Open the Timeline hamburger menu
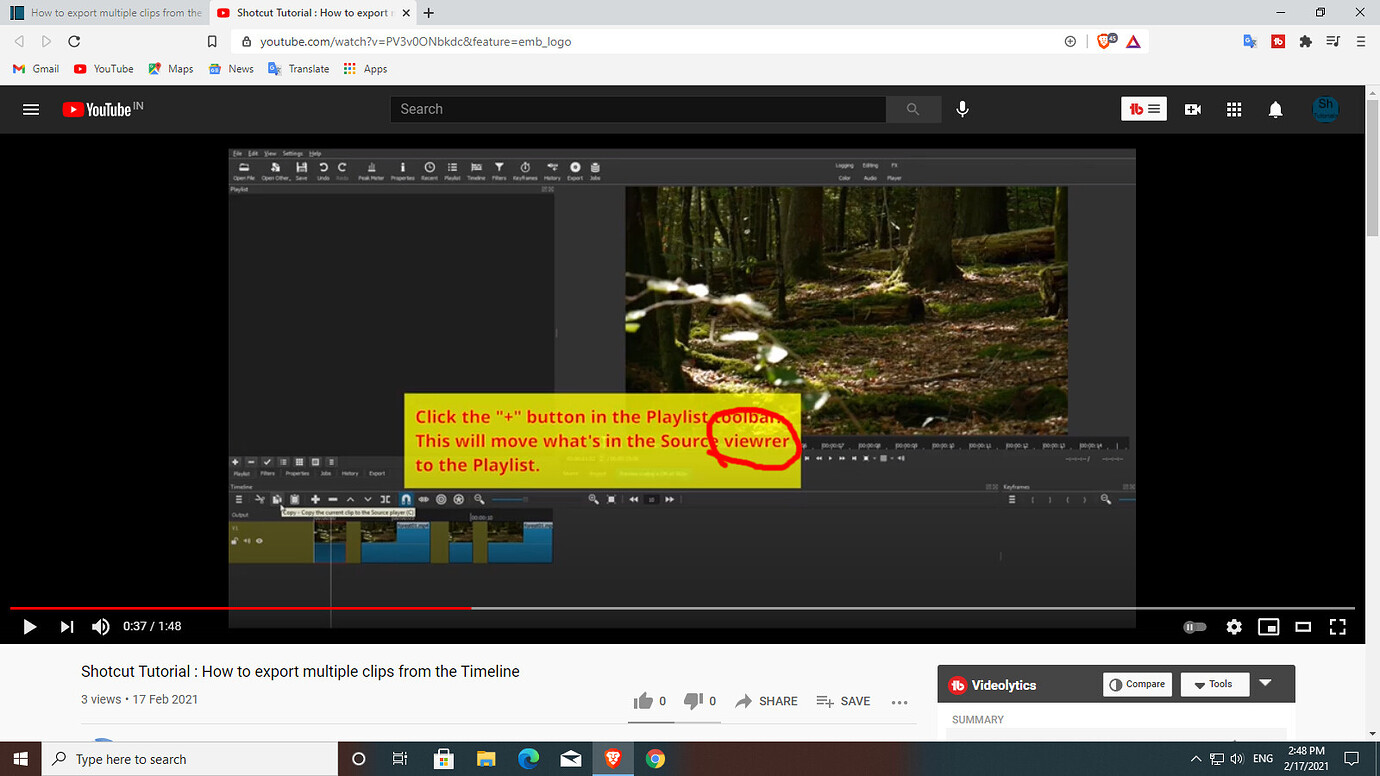 pyautogui.click(x=239, y=498)
